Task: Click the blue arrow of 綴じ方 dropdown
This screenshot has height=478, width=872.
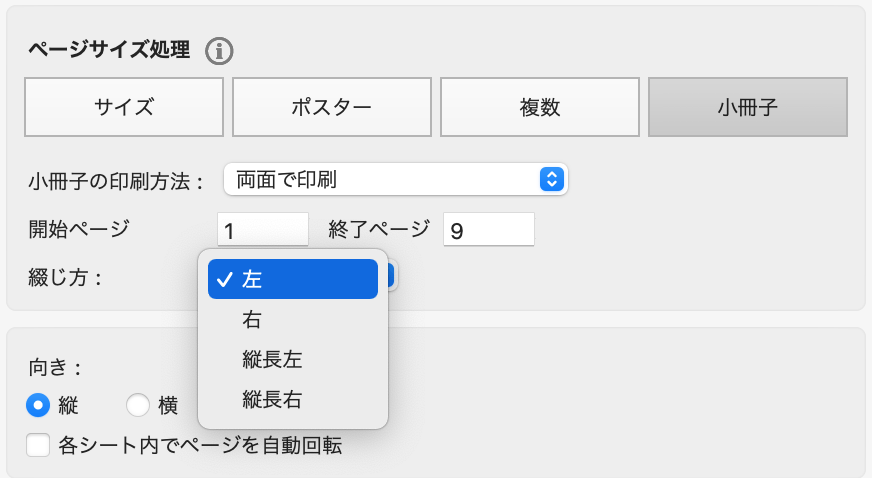Action: (392, 276)
